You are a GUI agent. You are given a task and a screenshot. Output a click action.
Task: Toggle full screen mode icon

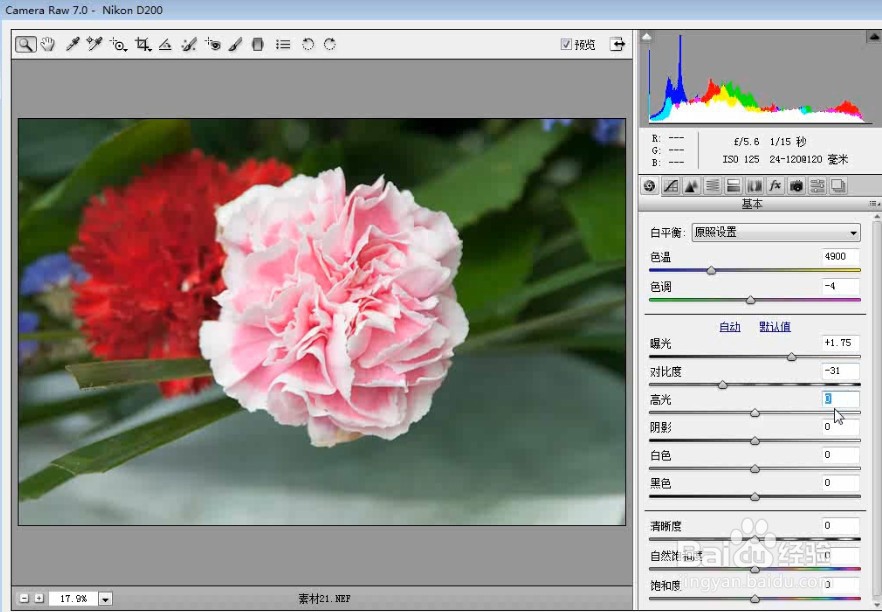tap(618, 44)
